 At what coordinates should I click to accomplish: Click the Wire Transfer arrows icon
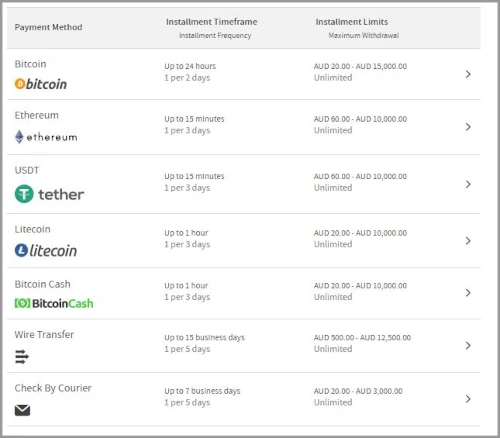(x=22, y=357)
